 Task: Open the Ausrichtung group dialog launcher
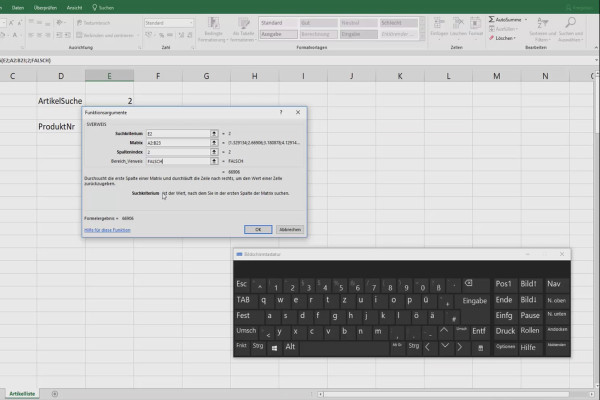pos(139,48)
